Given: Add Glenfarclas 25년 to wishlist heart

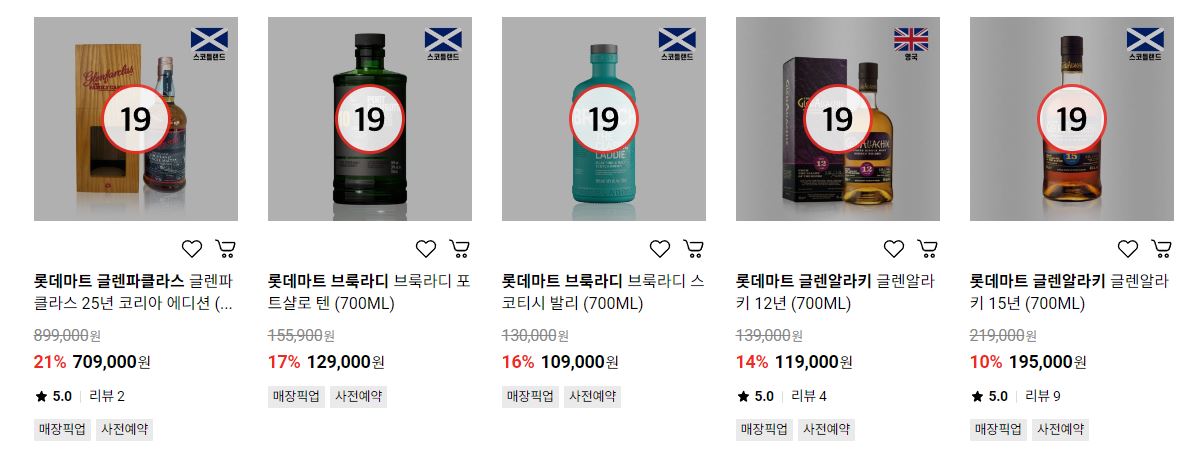Looking at the screenshot, I should 192,248.
